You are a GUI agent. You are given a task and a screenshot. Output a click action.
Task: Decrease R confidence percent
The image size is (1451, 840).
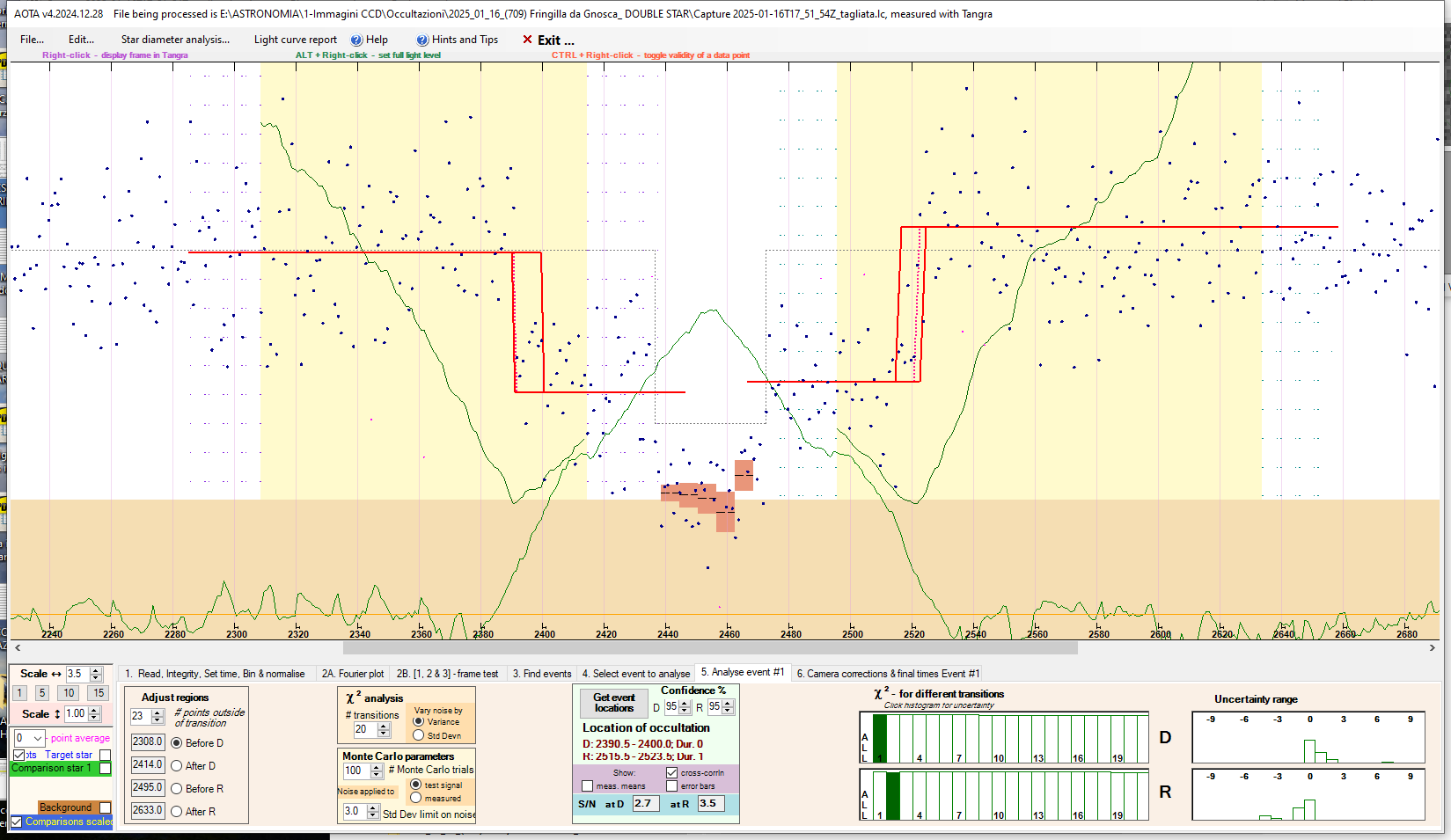click(x=728, y=711)
